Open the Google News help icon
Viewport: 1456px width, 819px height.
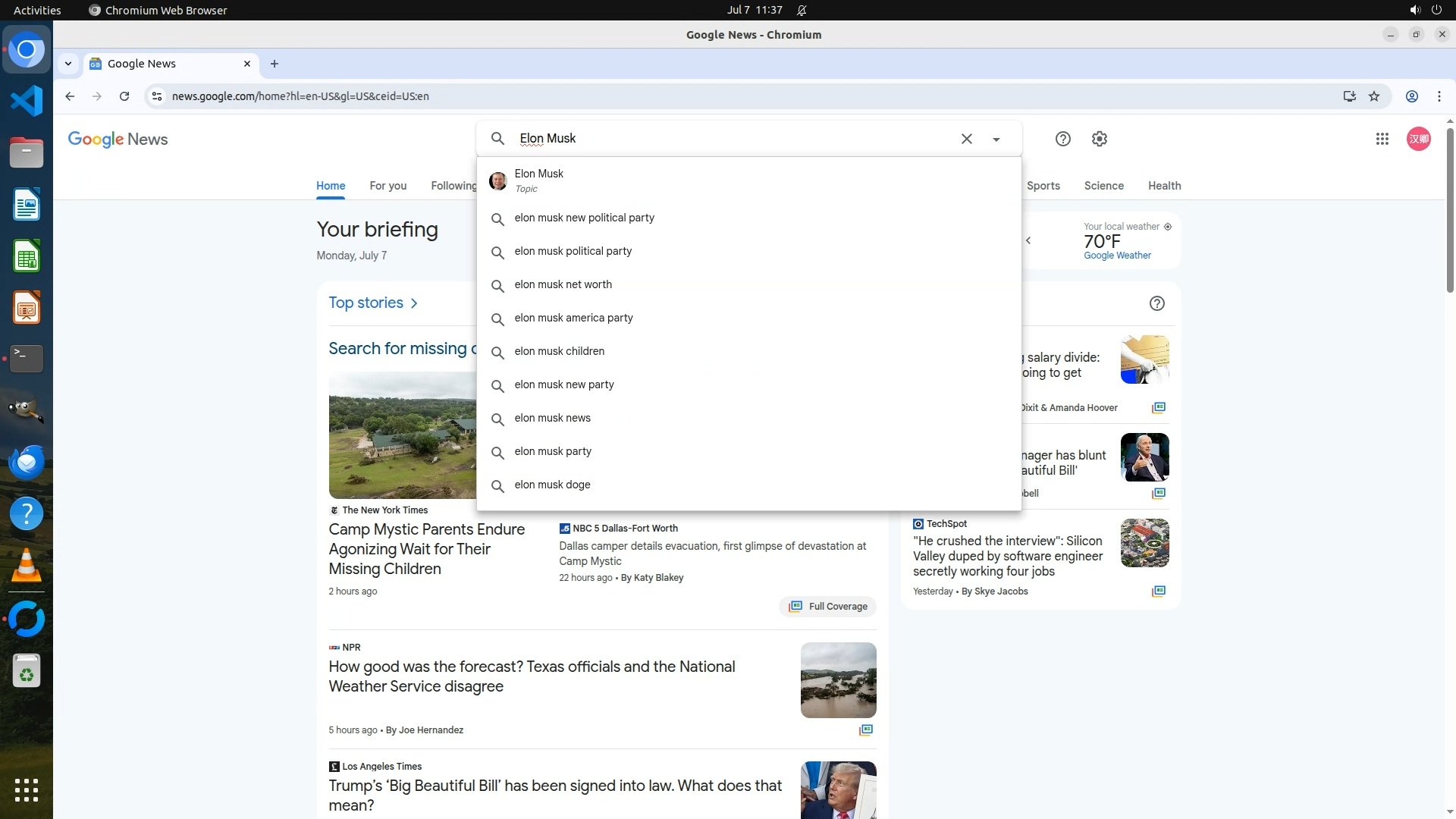pyautogui.click(x=1062, y=139)
